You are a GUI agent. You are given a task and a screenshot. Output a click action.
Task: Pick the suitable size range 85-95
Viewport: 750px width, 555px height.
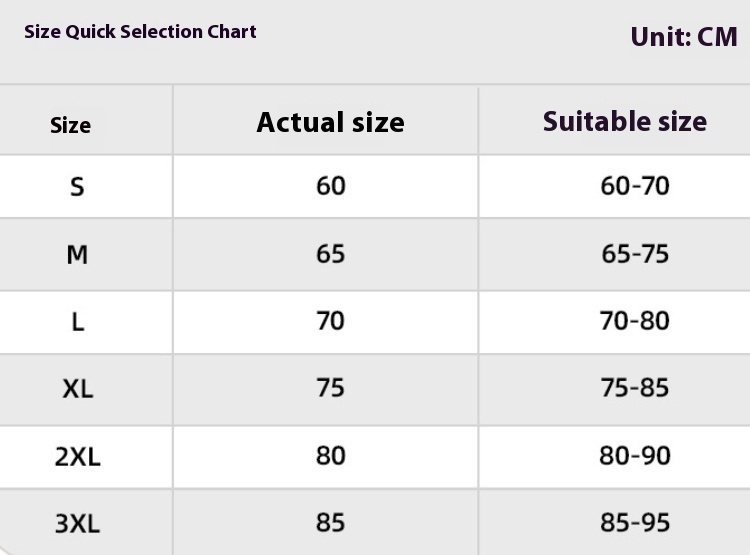(635, 523)
